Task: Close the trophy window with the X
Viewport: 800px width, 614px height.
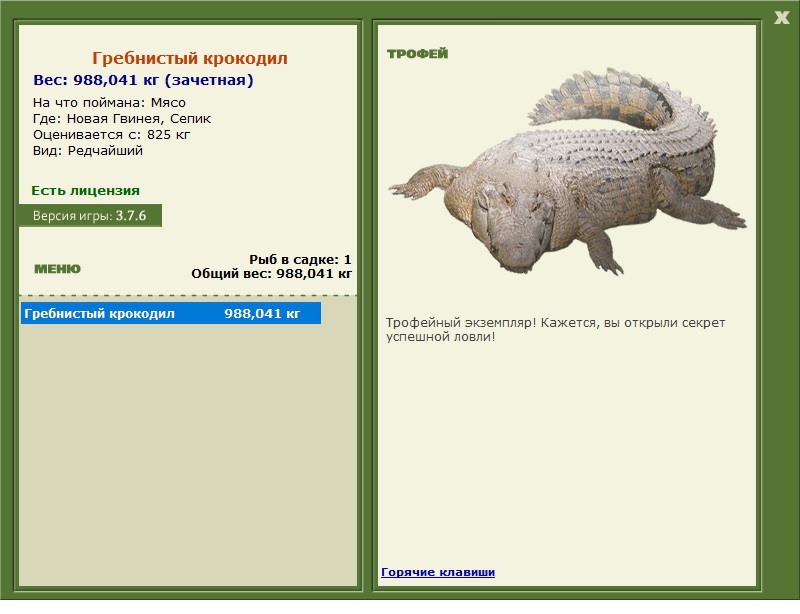Action: (x=781, y=17)
